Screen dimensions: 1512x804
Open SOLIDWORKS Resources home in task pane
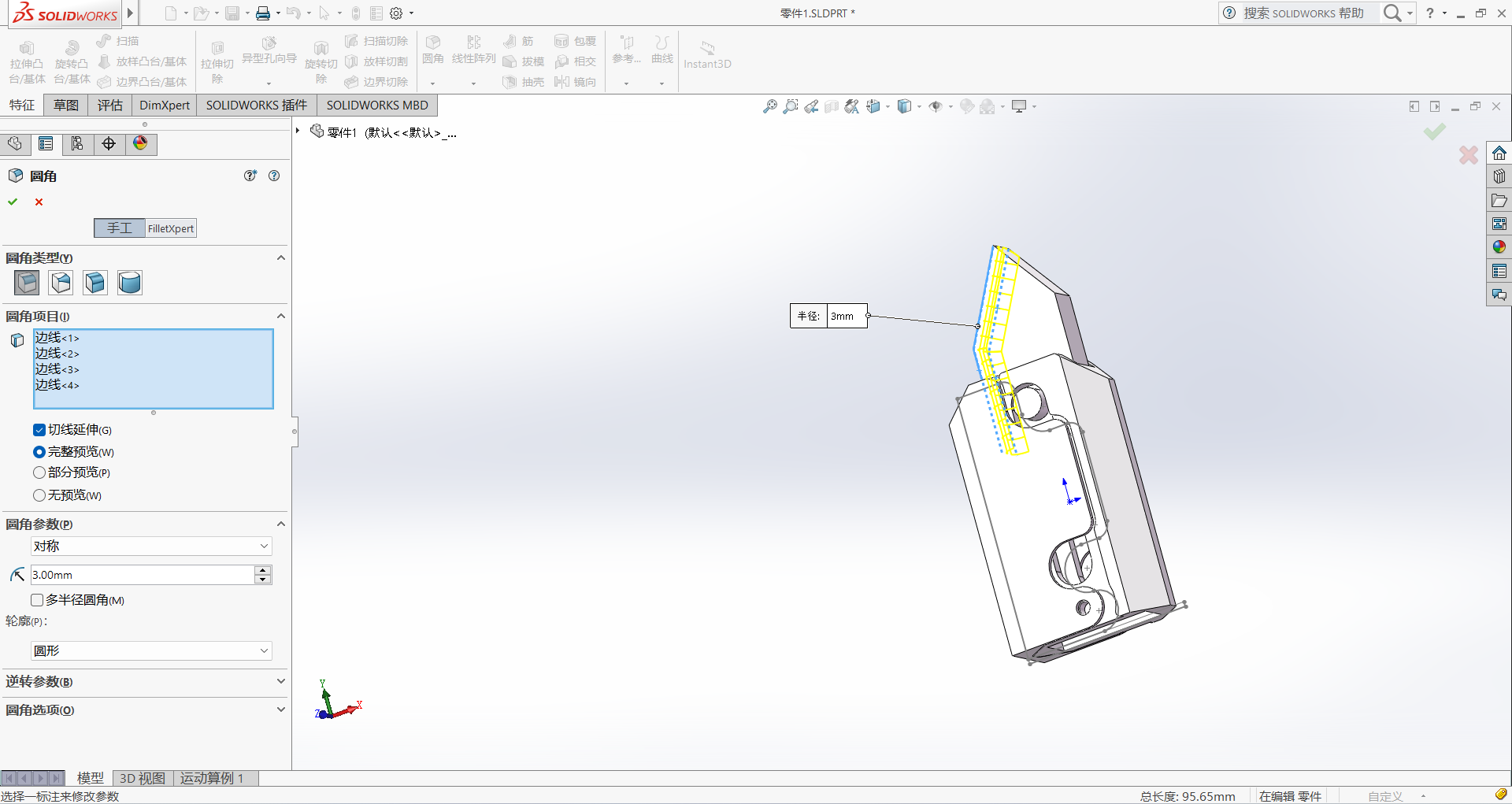pos(1499,153)
